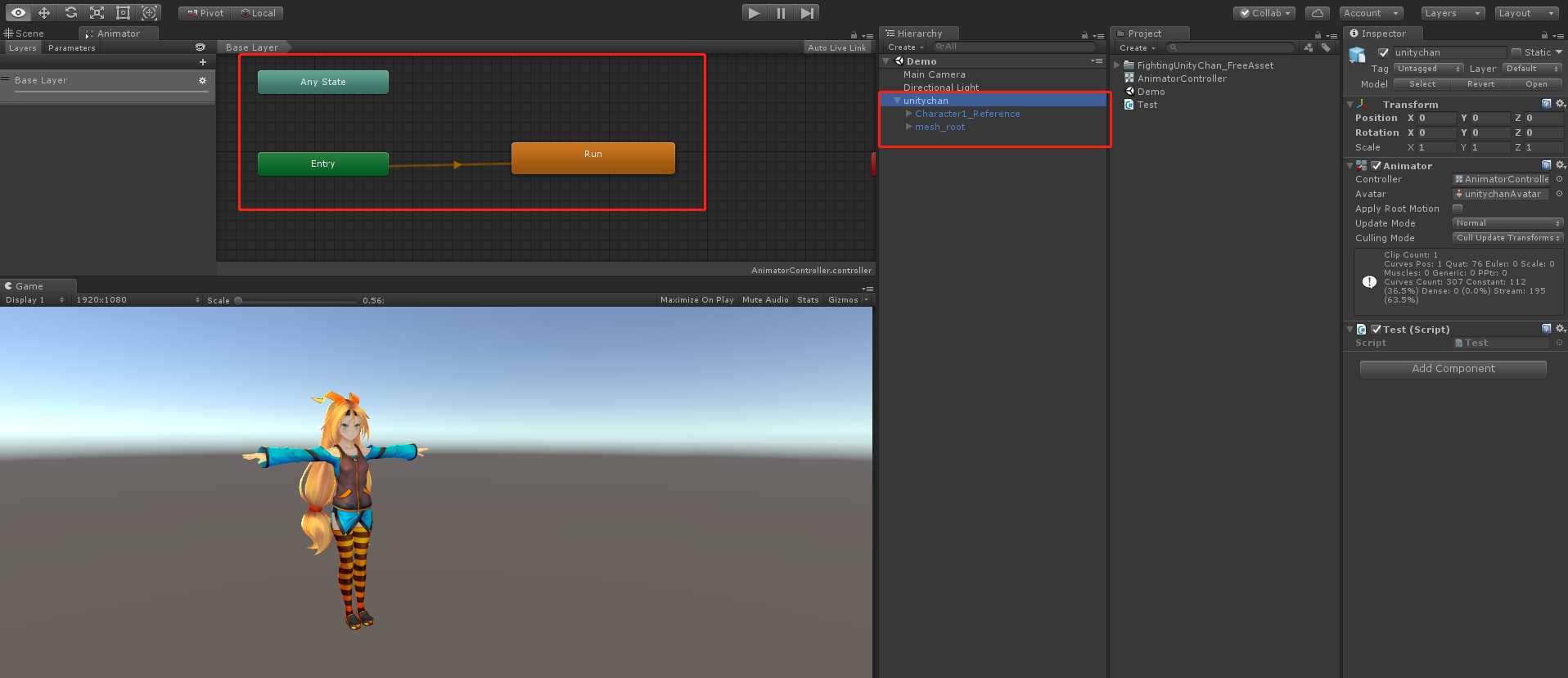Image resolution: width=1568 pixels, height=678 pixels.
Task: Toggle Auto Live Link
Action: [836, 47]
